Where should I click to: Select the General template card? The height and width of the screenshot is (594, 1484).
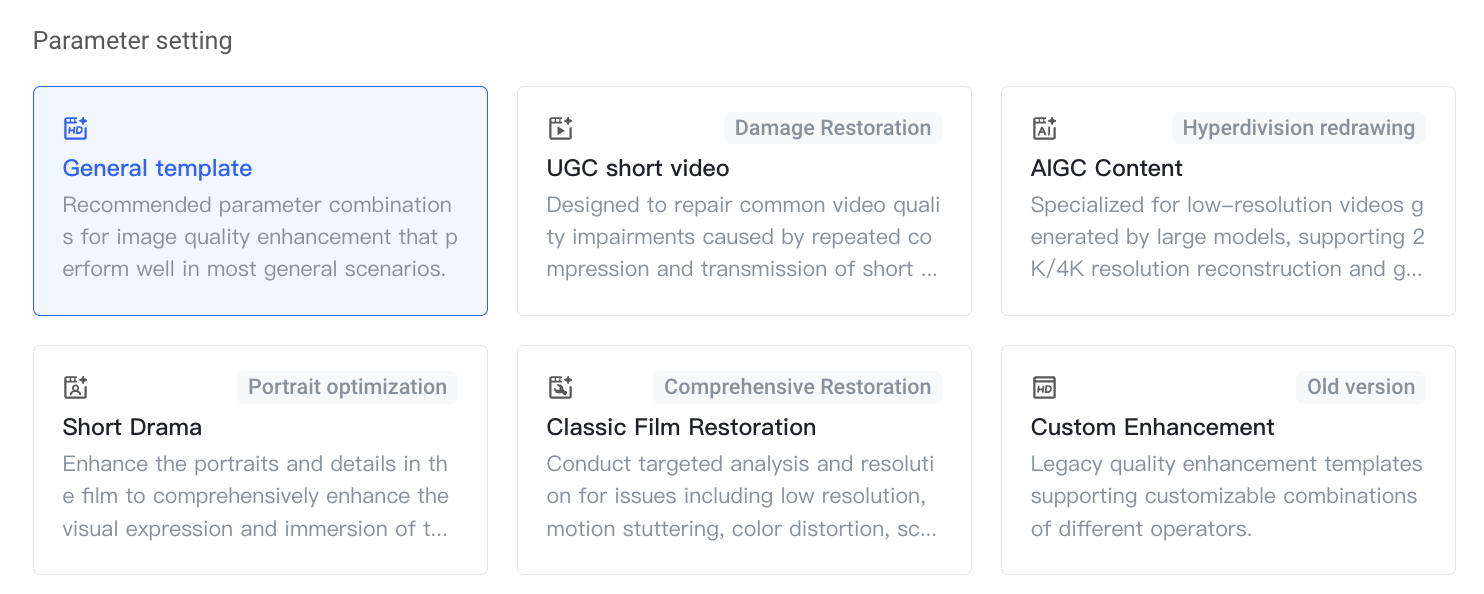point(260,201)
